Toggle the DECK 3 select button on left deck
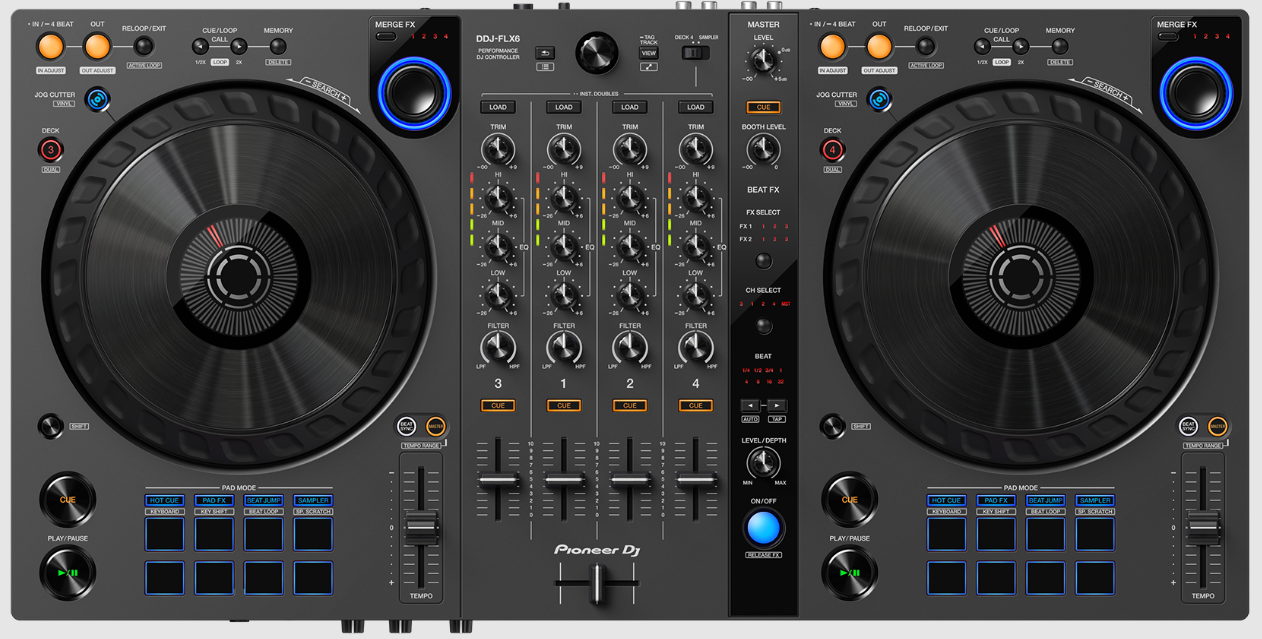The height and width of the screenshot is (639, 1262). [x=50, y=150]
